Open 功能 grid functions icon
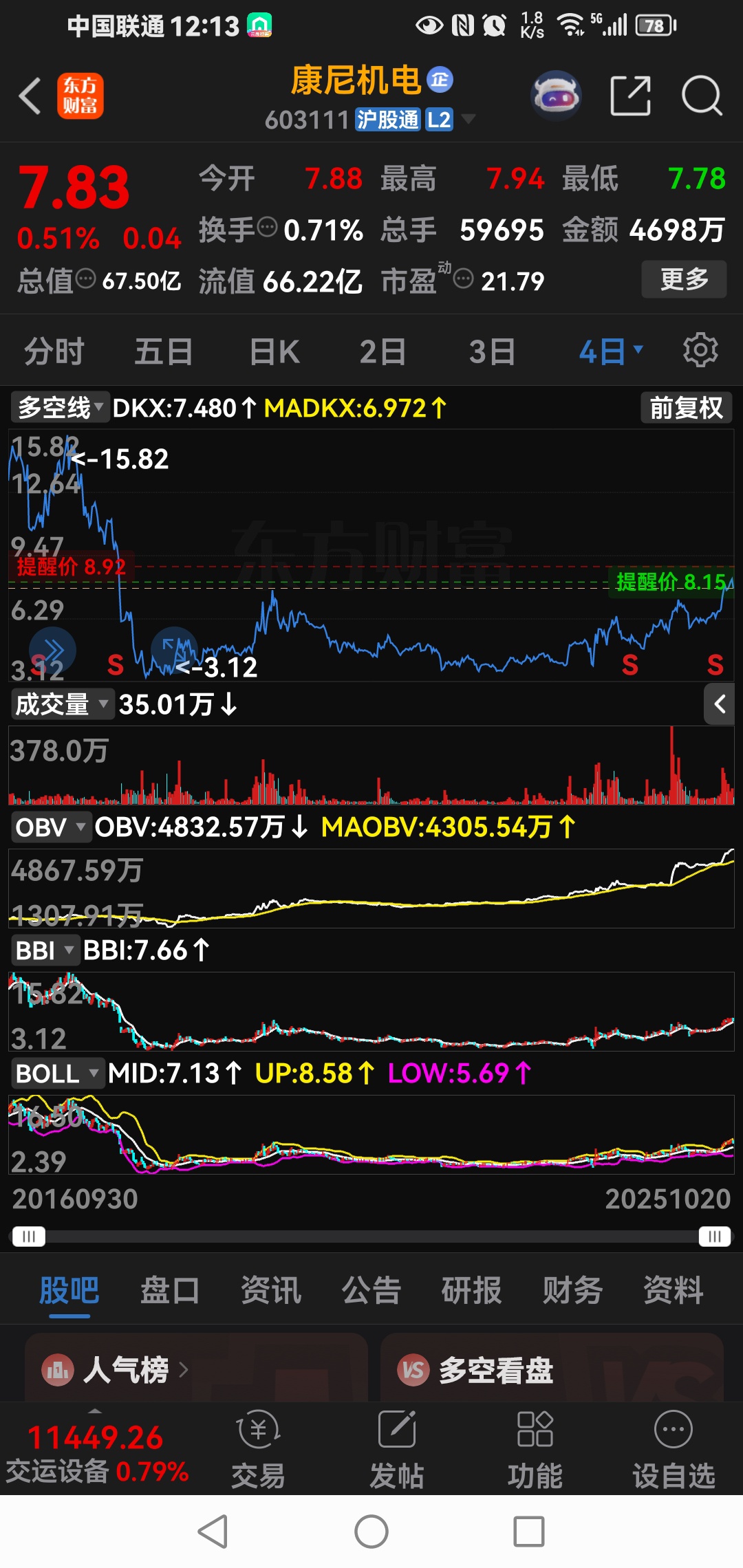 tap(535, 1430)
